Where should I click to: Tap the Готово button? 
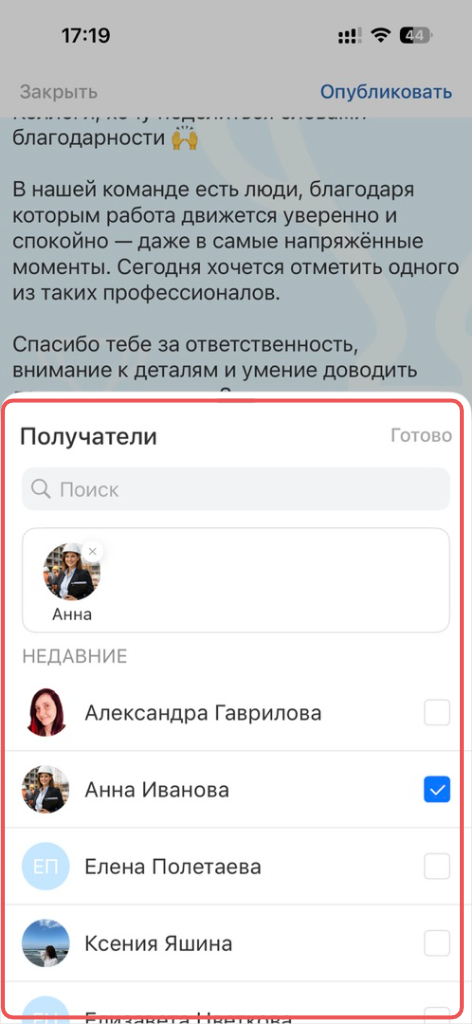coord(421,436)
